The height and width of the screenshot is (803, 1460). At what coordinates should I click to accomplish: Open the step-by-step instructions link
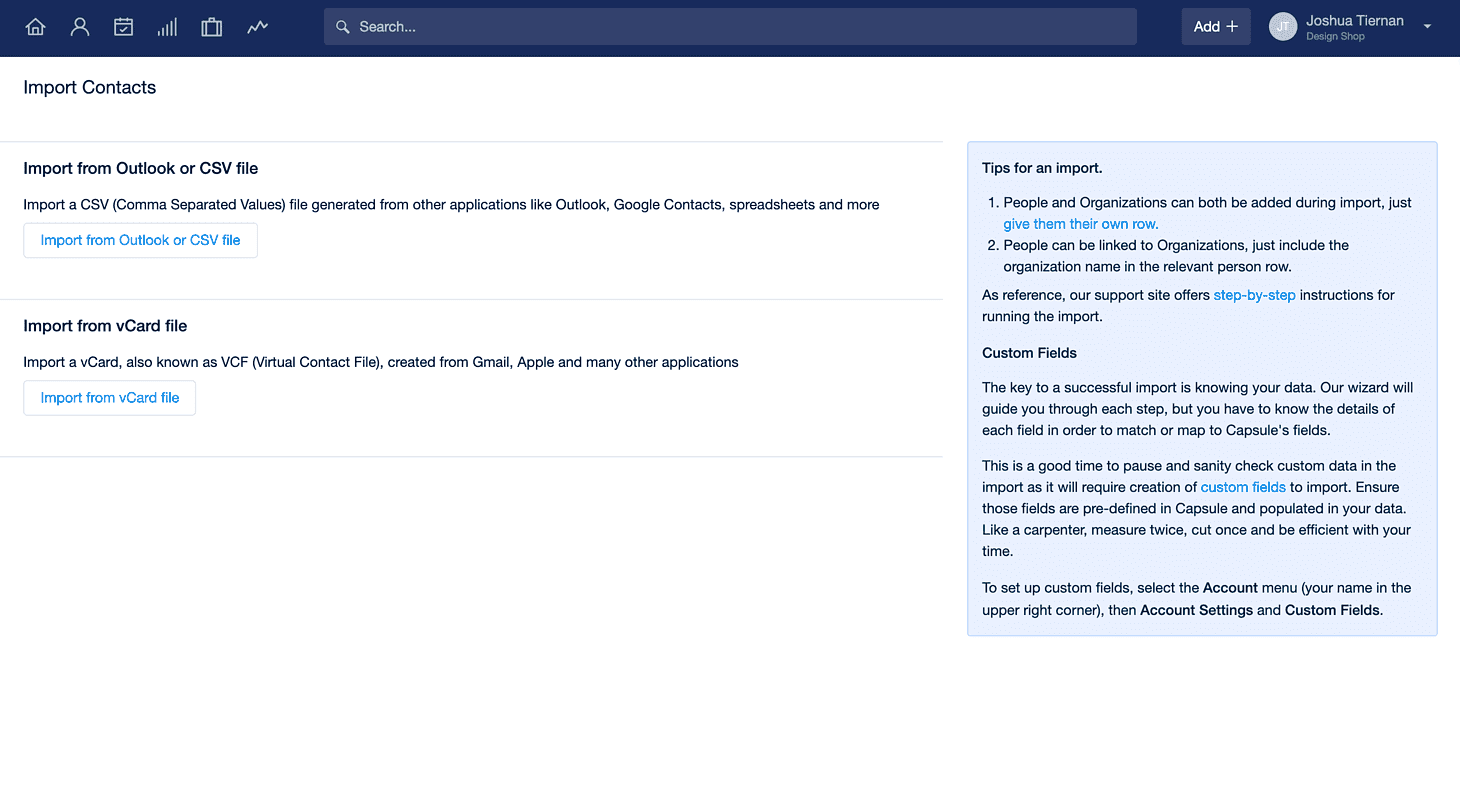click(x=1254, y=295)
